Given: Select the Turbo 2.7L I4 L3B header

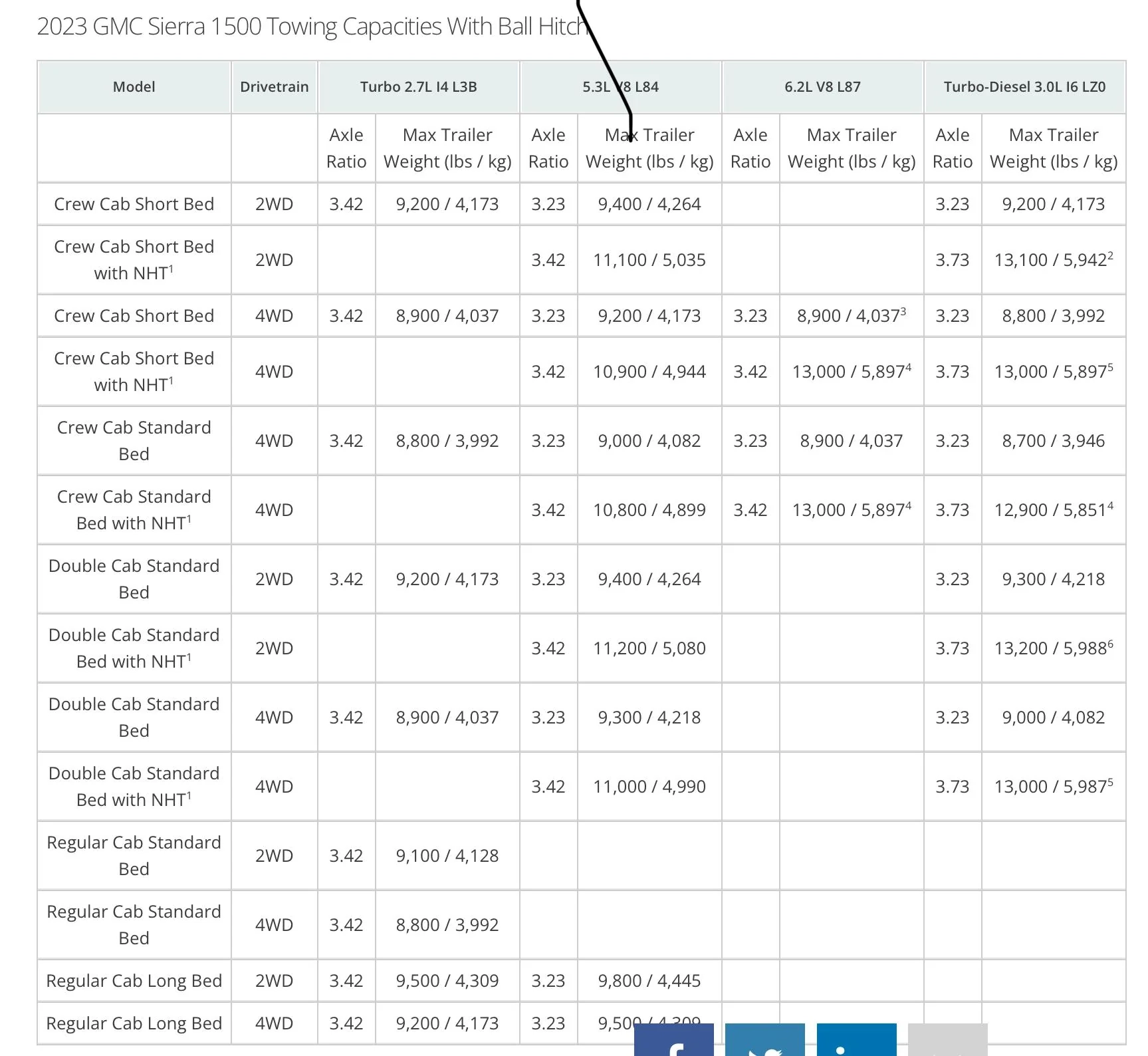Looking at the screenshot, I should pos(418,87).
